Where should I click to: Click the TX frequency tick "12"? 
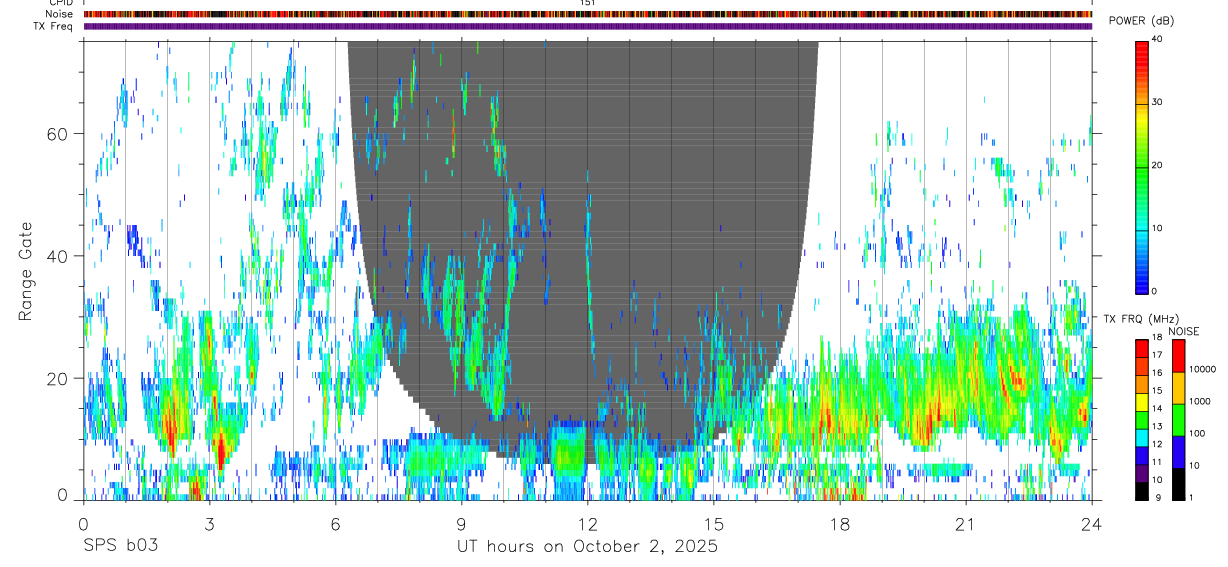tap(1159, 444)
